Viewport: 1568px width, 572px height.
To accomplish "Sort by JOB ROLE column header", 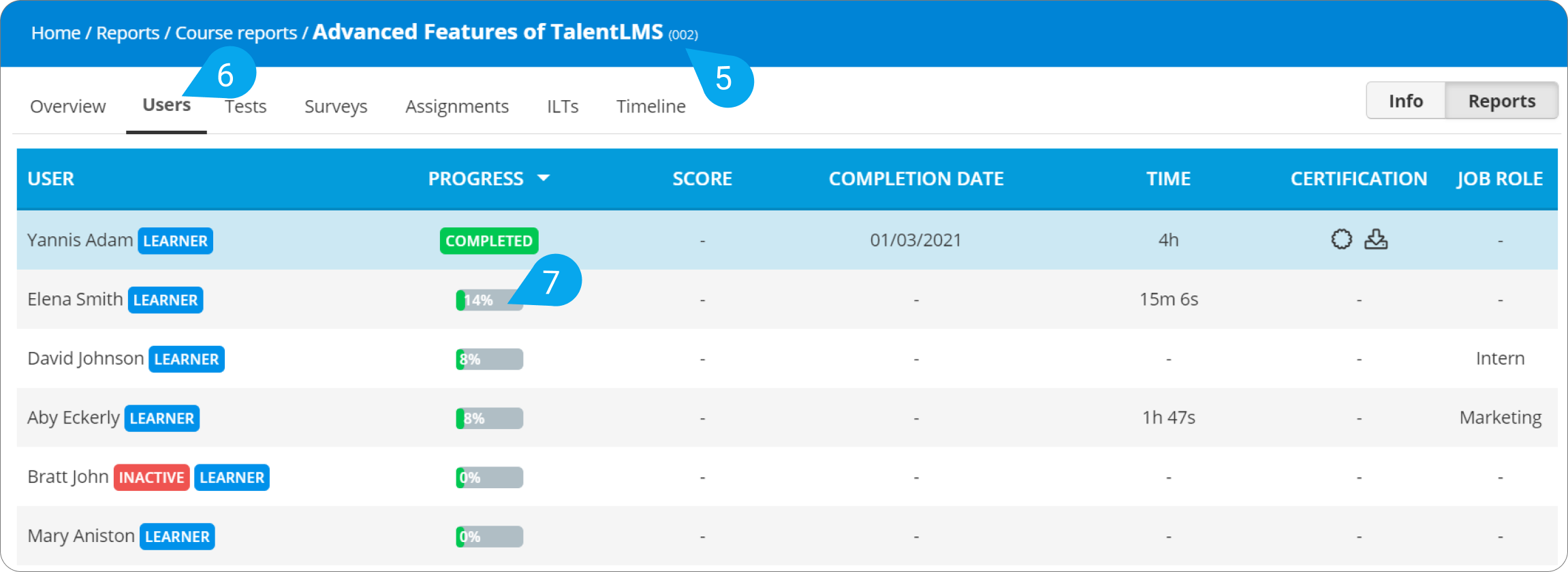I will coord(1500,178).
